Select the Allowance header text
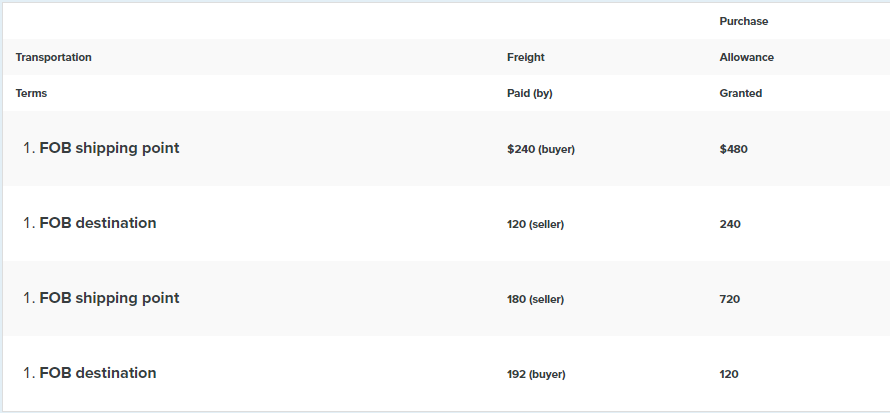The height and width of the screenshot is (413, 890). point(746,57)
